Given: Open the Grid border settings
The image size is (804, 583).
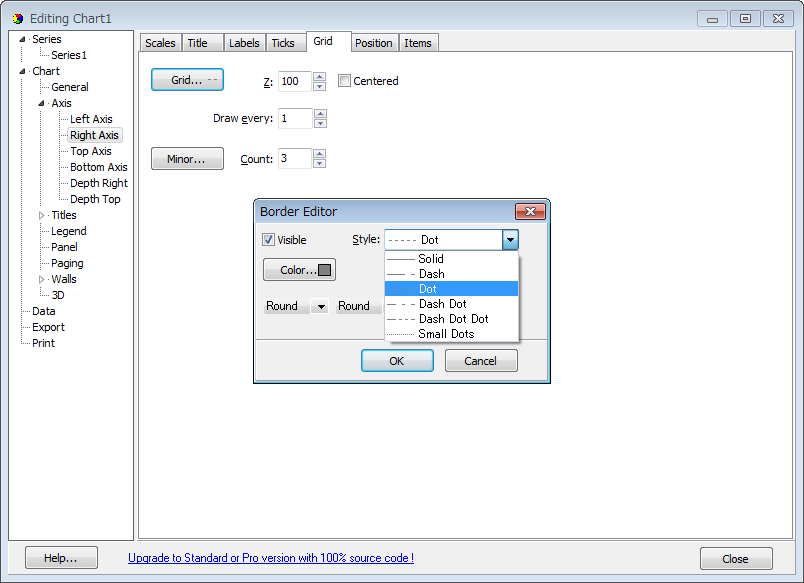Looking at the screenshot, I should (187, 80).
